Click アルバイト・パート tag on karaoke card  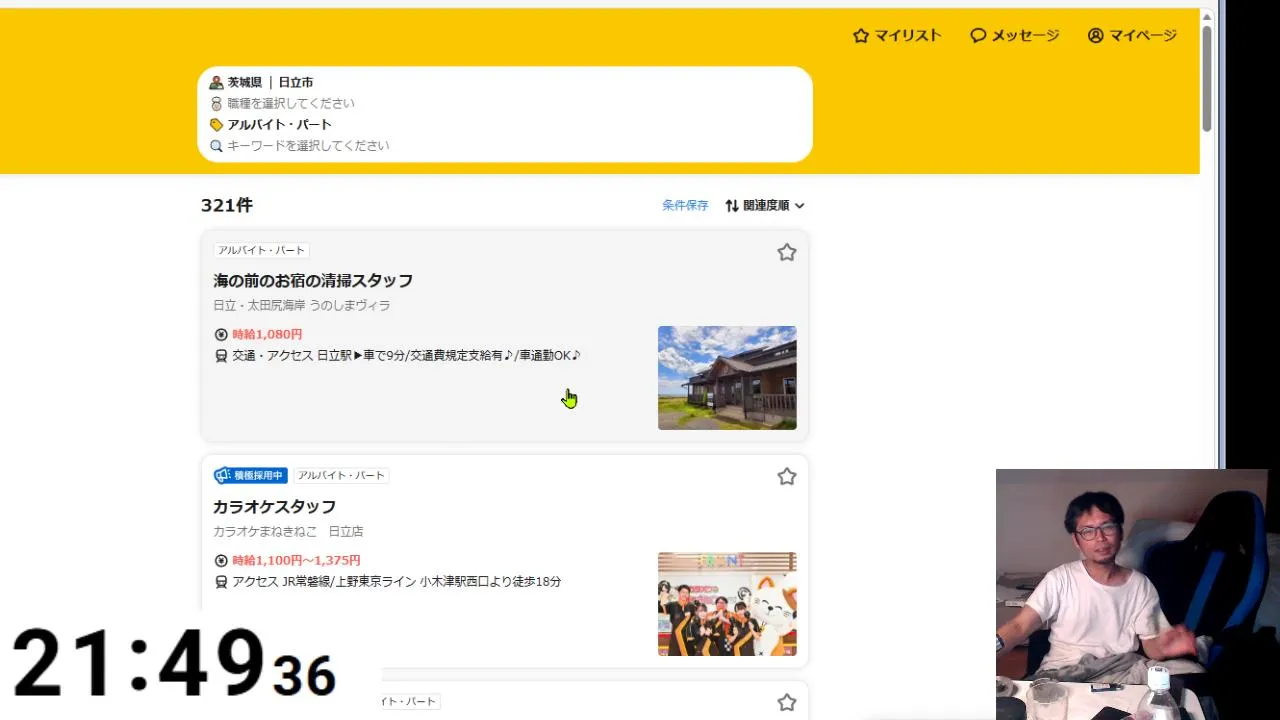341,475
